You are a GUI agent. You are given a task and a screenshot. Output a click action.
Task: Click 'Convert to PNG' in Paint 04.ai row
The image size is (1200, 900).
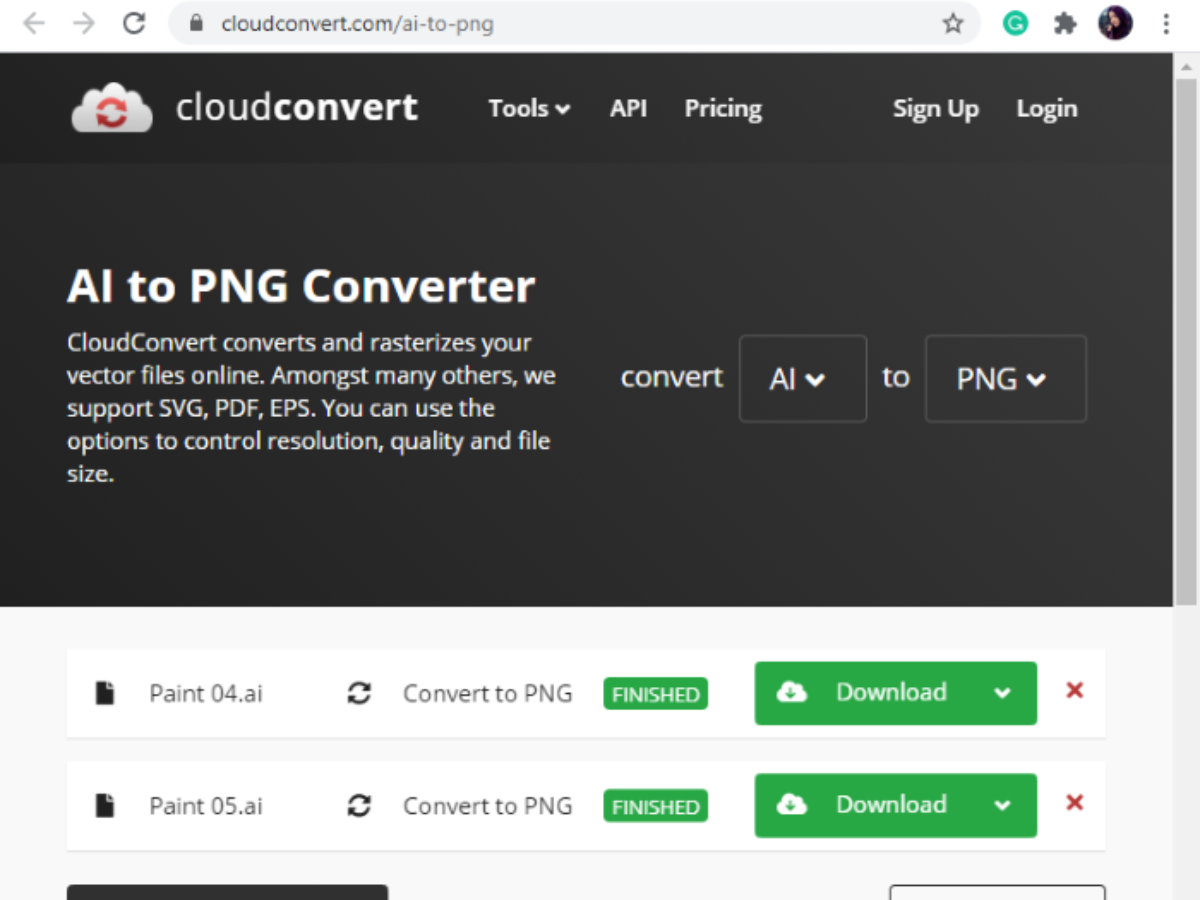(488, 693)
